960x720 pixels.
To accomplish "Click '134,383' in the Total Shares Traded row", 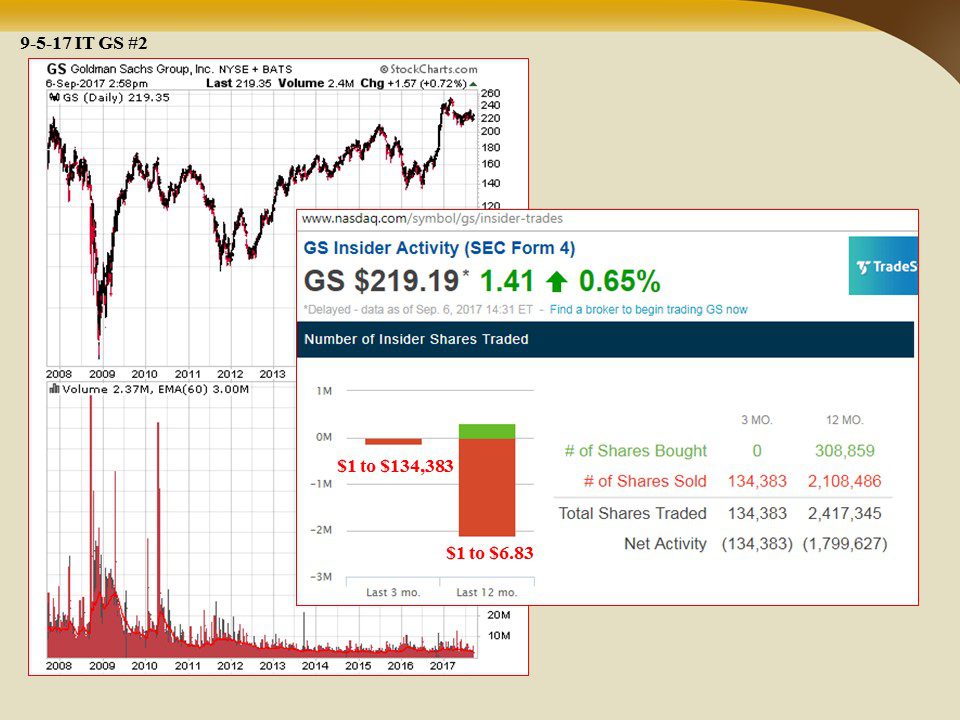I will click(757, 513).
